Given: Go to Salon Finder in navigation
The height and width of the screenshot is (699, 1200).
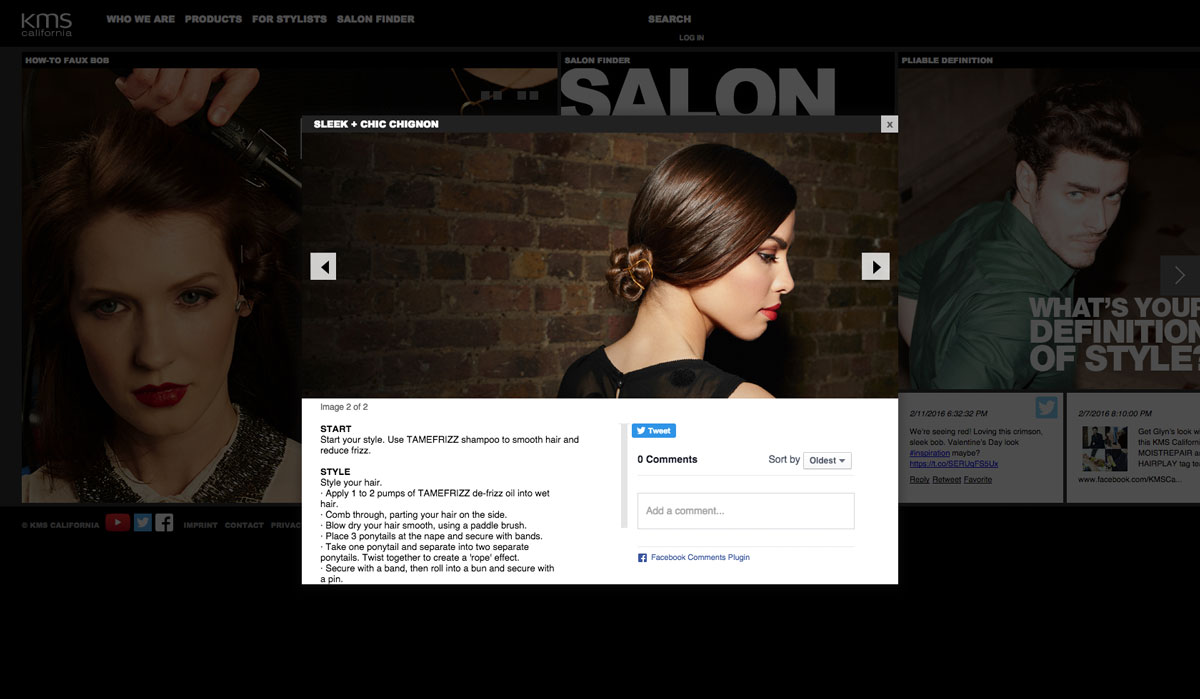Looking at the screenshot, I should (x=375, y=19).
